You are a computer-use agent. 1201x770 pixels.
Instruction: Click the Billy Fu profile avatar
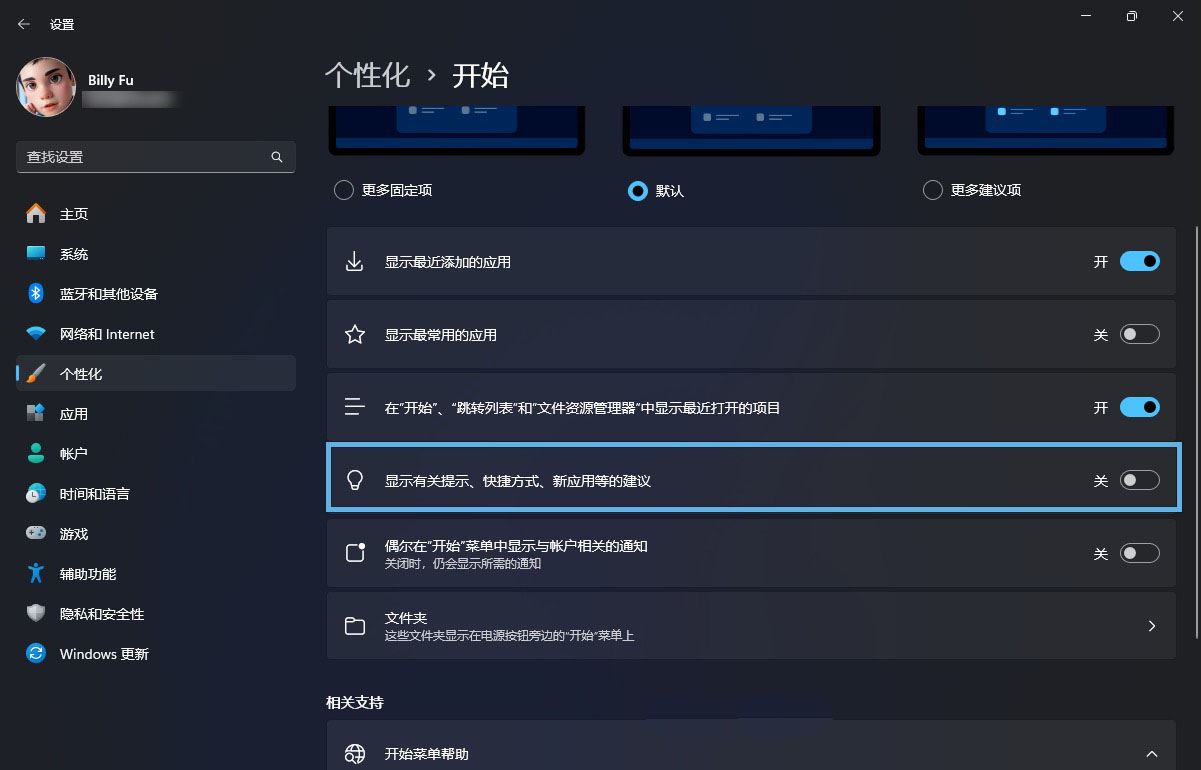[x=46, y=87]
